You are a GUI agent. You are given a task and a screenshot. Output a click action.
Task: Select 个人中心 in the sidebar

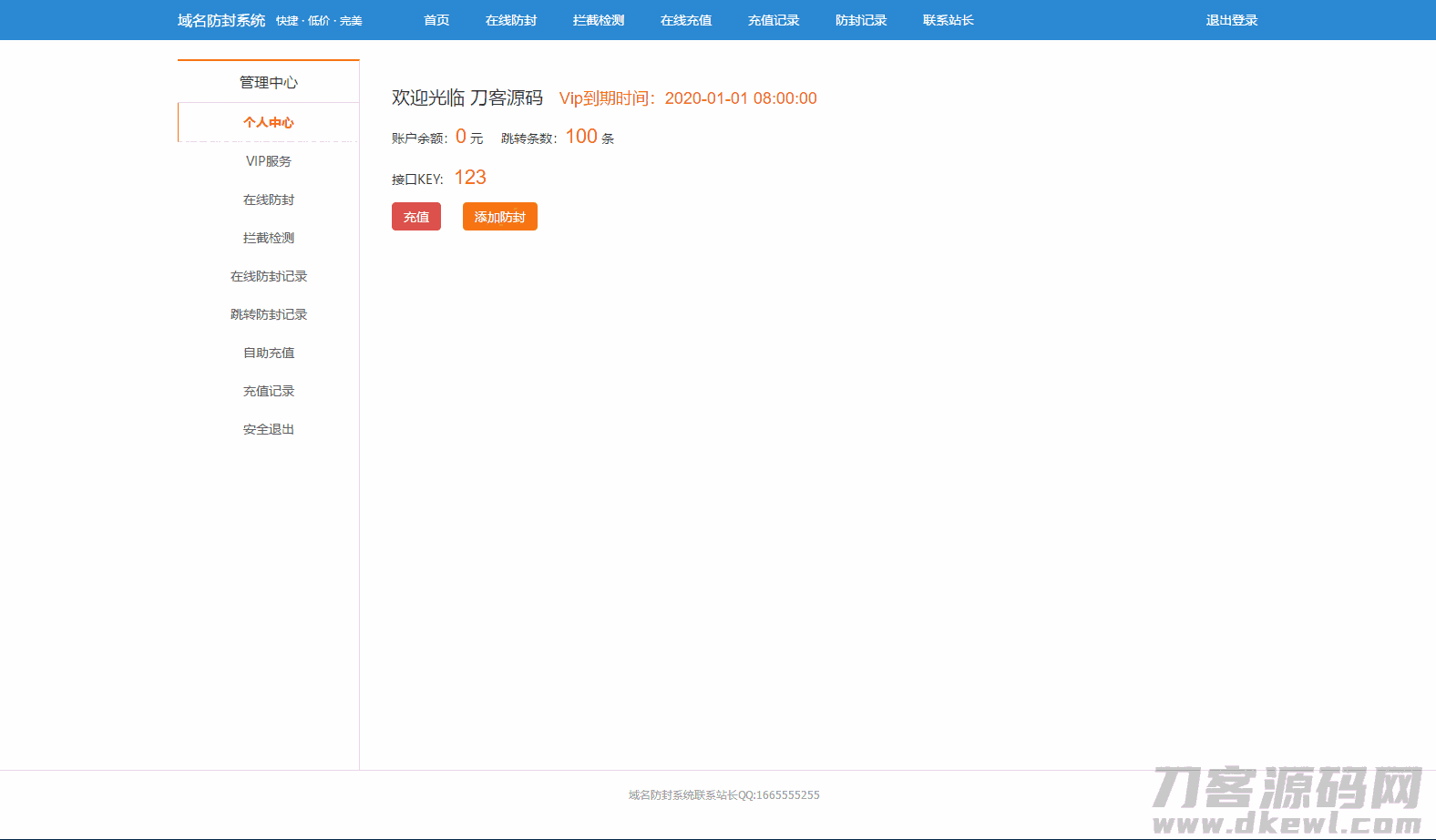click(x=269, y=122)
